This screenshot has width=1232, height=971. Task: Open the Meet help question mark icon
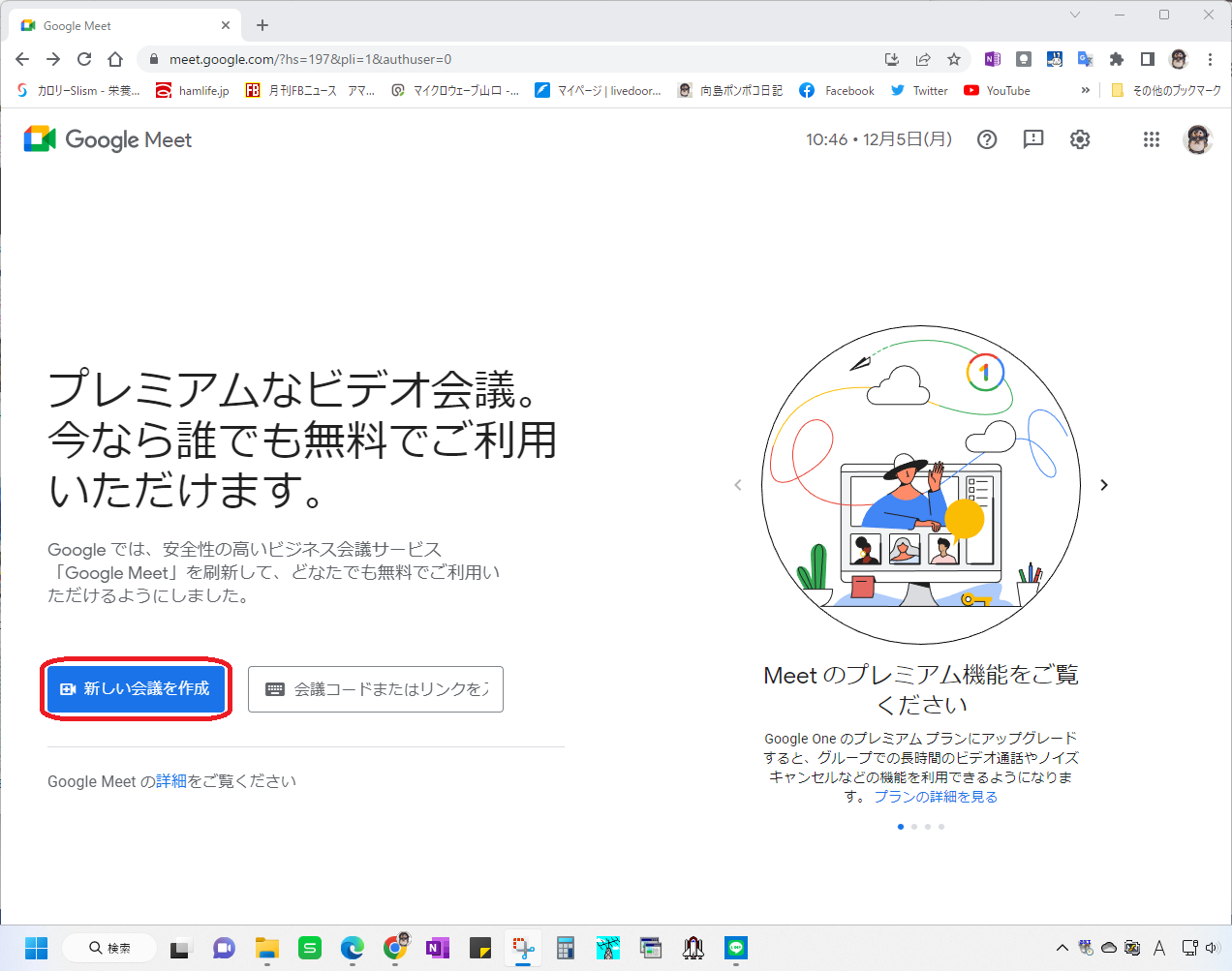pos(987,139)
